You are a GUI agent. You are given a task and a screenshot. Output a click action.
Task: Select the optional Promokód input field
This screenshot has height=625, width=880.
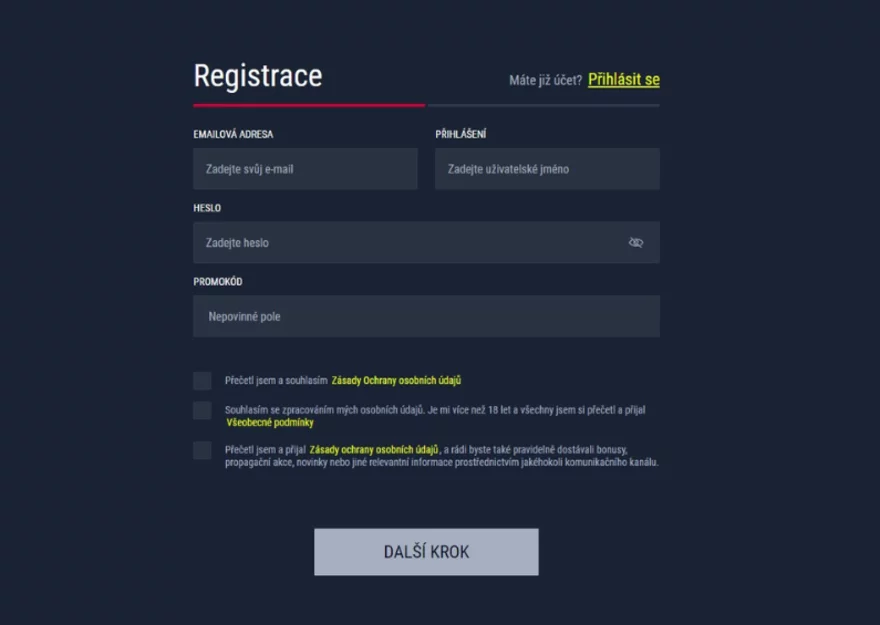pos(426,317)
